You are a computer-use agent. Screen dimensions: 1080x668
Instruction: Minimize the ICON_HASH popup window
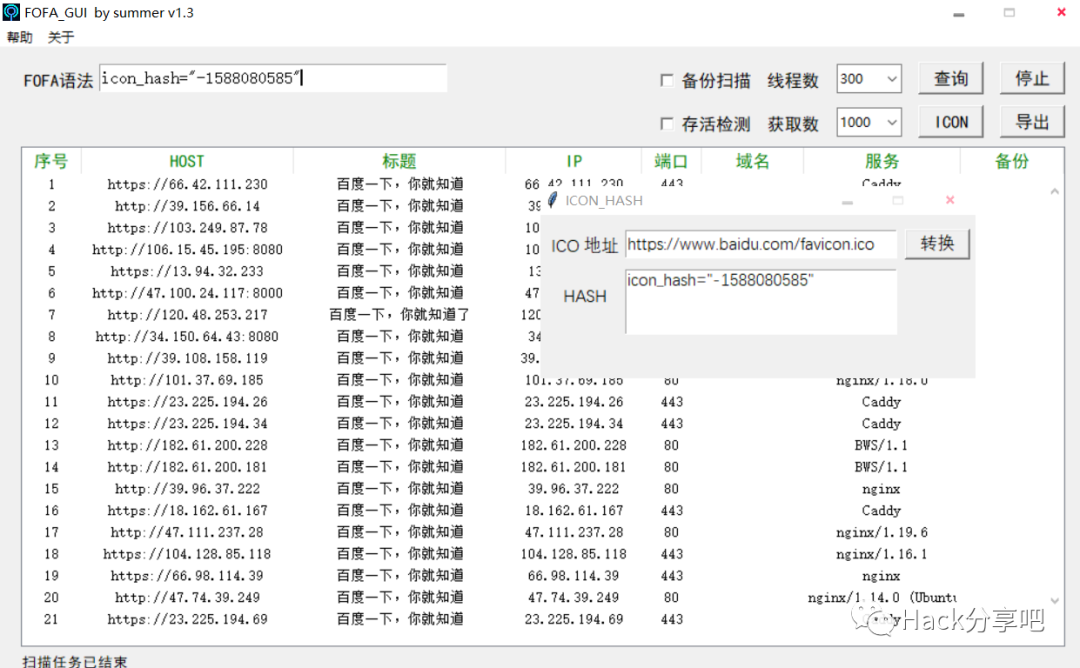(847, 202)
